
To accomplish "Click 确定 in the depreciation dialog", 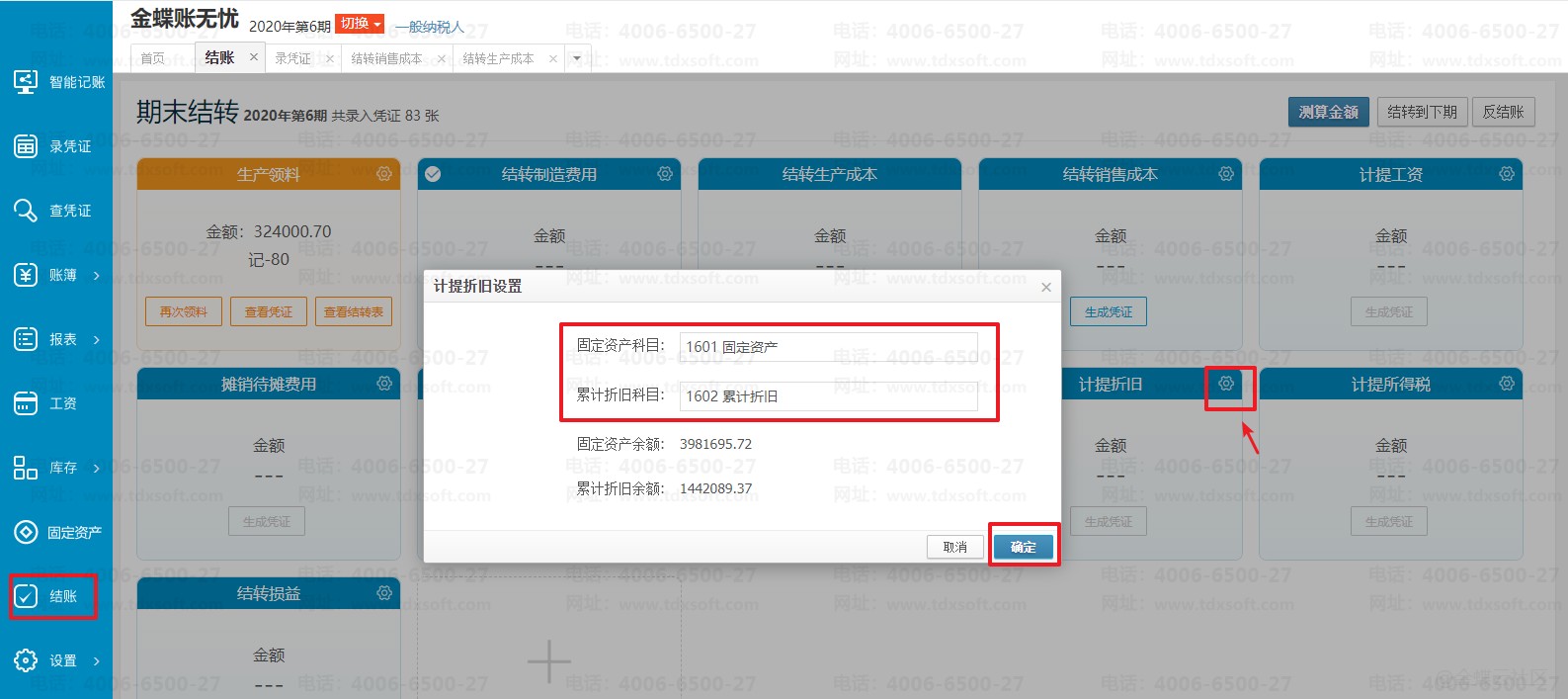I will 1023,547.
